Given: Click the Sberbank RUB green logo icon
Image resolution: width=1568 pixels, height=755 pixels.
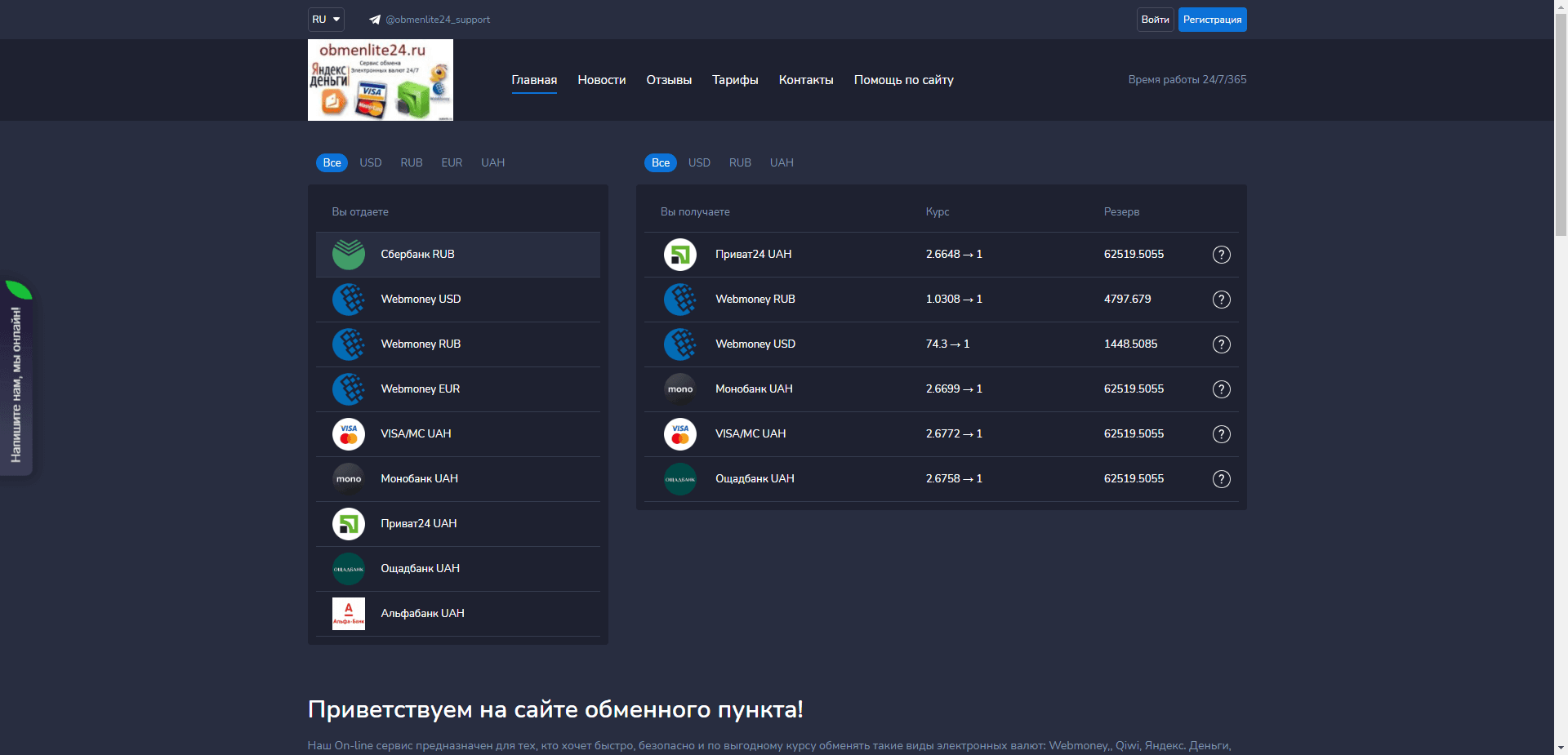Looking at the screenshot, I should tap(349, 255).
